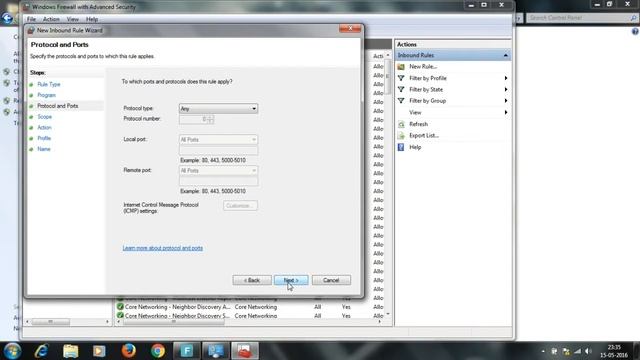
Task: Click the Export List icon
Action: click(401, 136)
